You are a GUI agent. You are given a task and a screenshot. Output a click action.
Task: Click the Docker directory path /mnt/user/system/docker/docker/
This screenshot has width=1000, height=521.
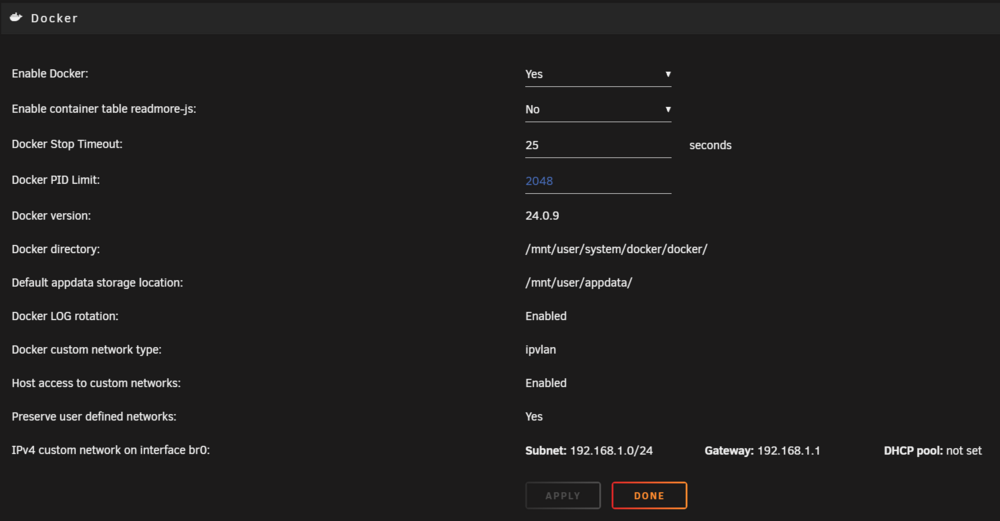616,249
